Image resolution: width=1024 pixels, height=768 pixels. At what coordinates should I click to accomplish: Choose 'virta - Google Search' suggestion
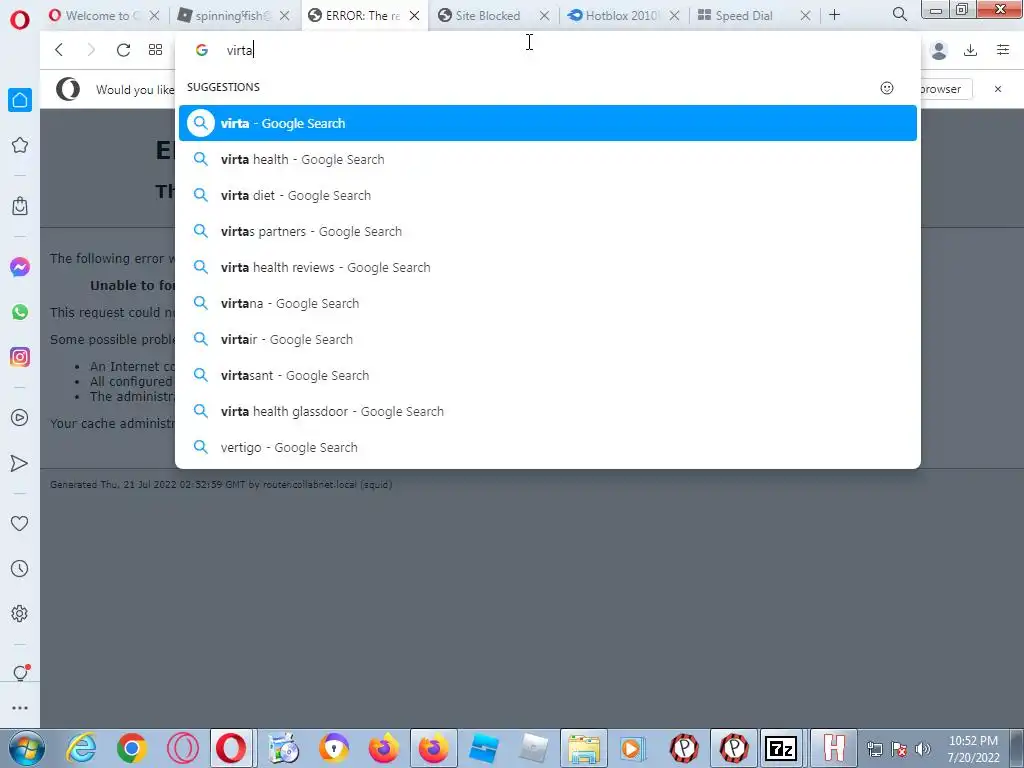click(x=548, y=123)
